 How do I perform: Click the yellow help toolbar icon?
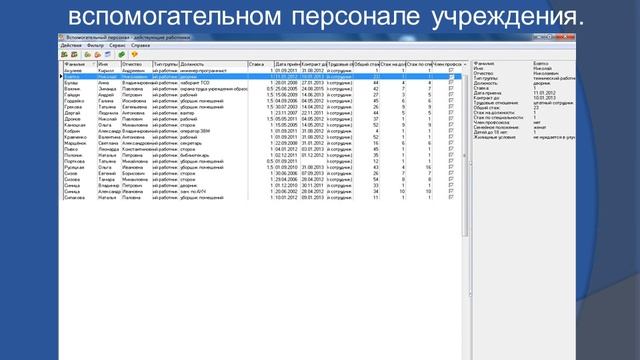[134, 54]
